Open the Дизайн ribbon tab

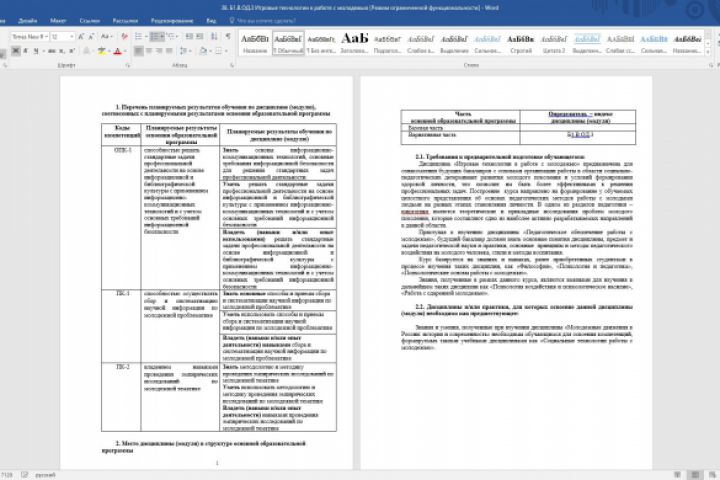(28, 21)
